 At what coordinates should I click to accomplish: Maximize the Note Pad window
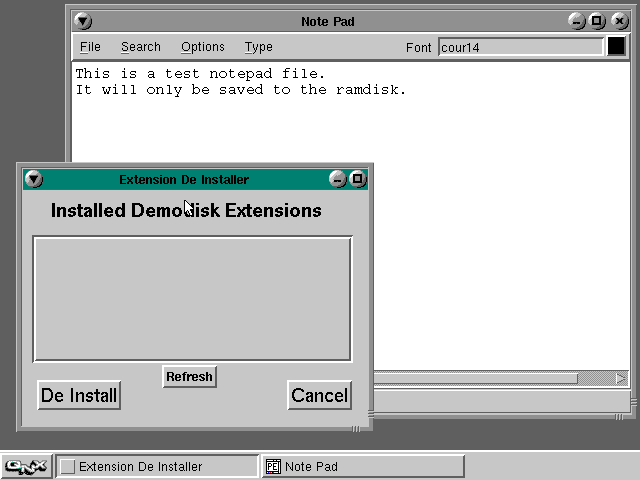(x=597, y=21)
